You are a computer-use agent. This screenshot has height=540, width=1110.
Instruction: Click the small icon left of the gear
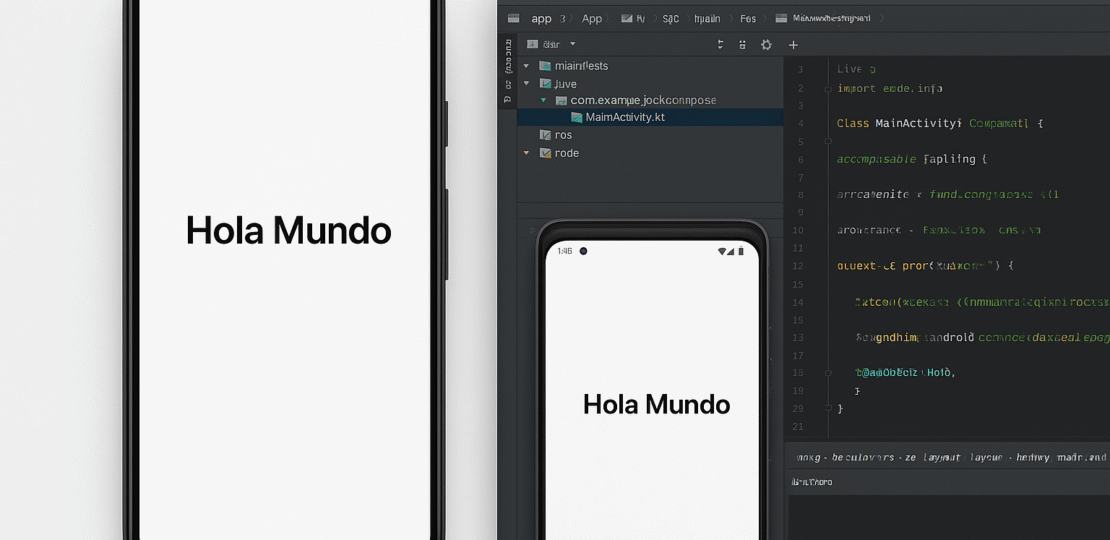click(742, 45)
